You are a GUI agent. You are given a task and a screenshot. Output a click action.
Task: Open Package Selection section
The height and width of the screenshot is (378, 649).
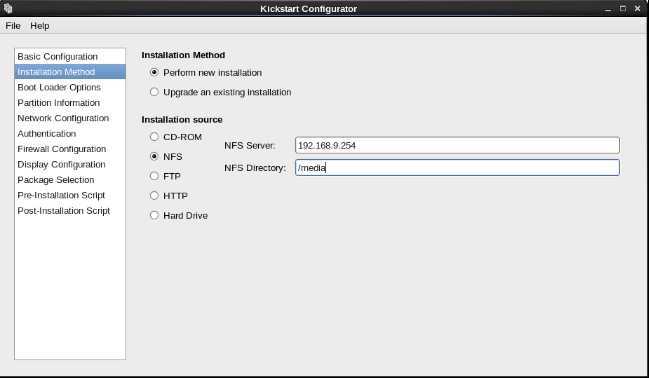(70, 180)
